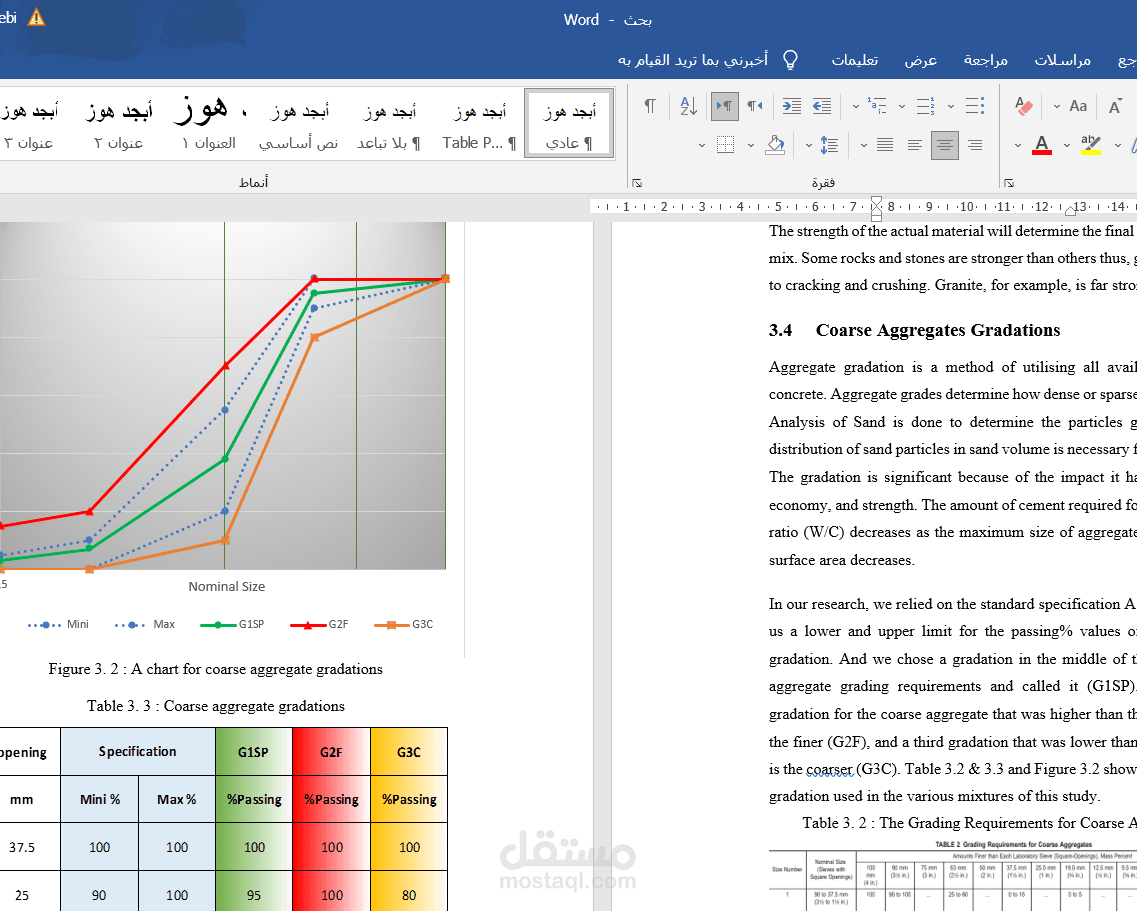Screen dimensions: 1137x911
Task: Open bullets dropdown arrow
Action: pos(951,107)
